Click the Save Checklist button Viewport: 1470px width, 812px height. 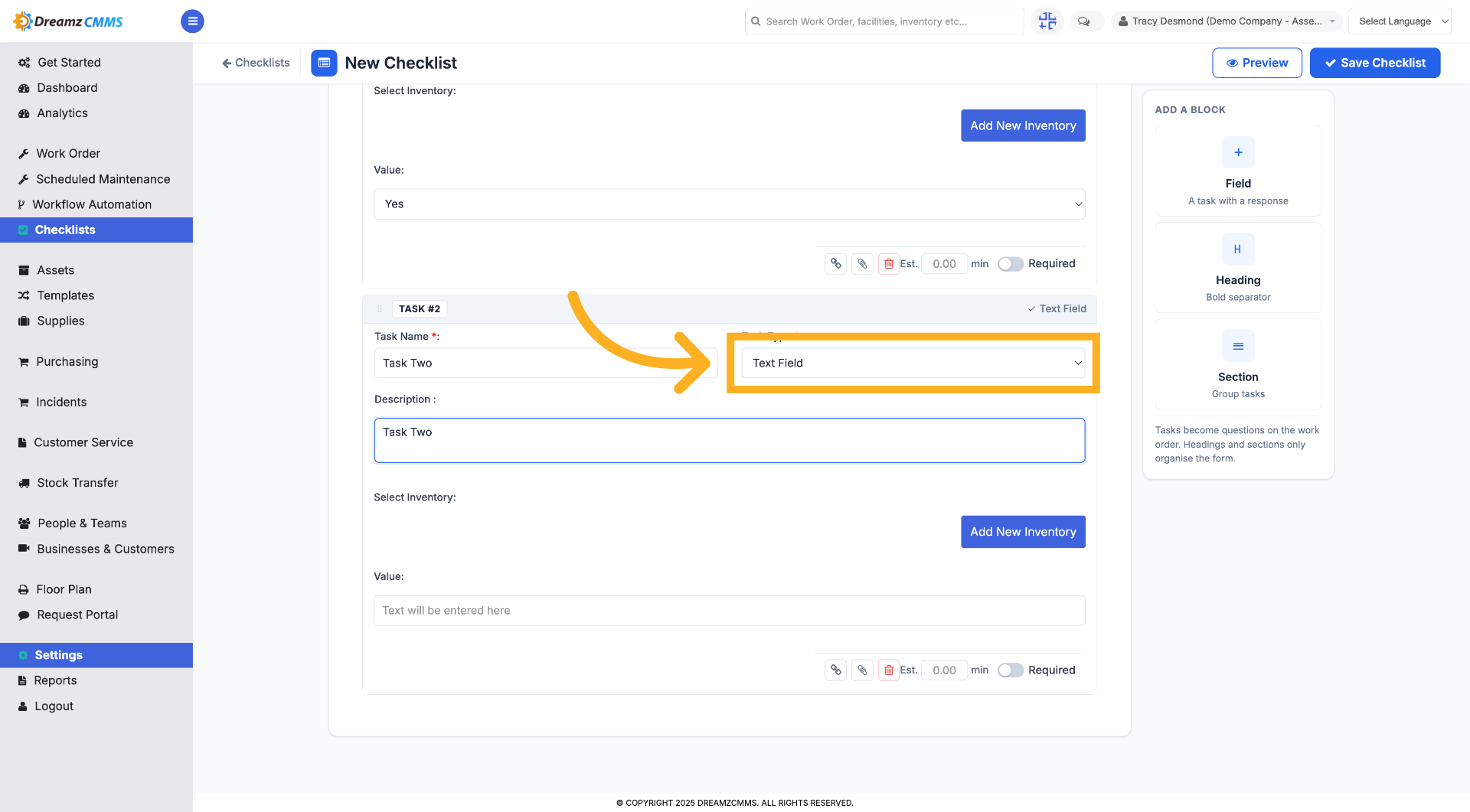point(1375,63)
